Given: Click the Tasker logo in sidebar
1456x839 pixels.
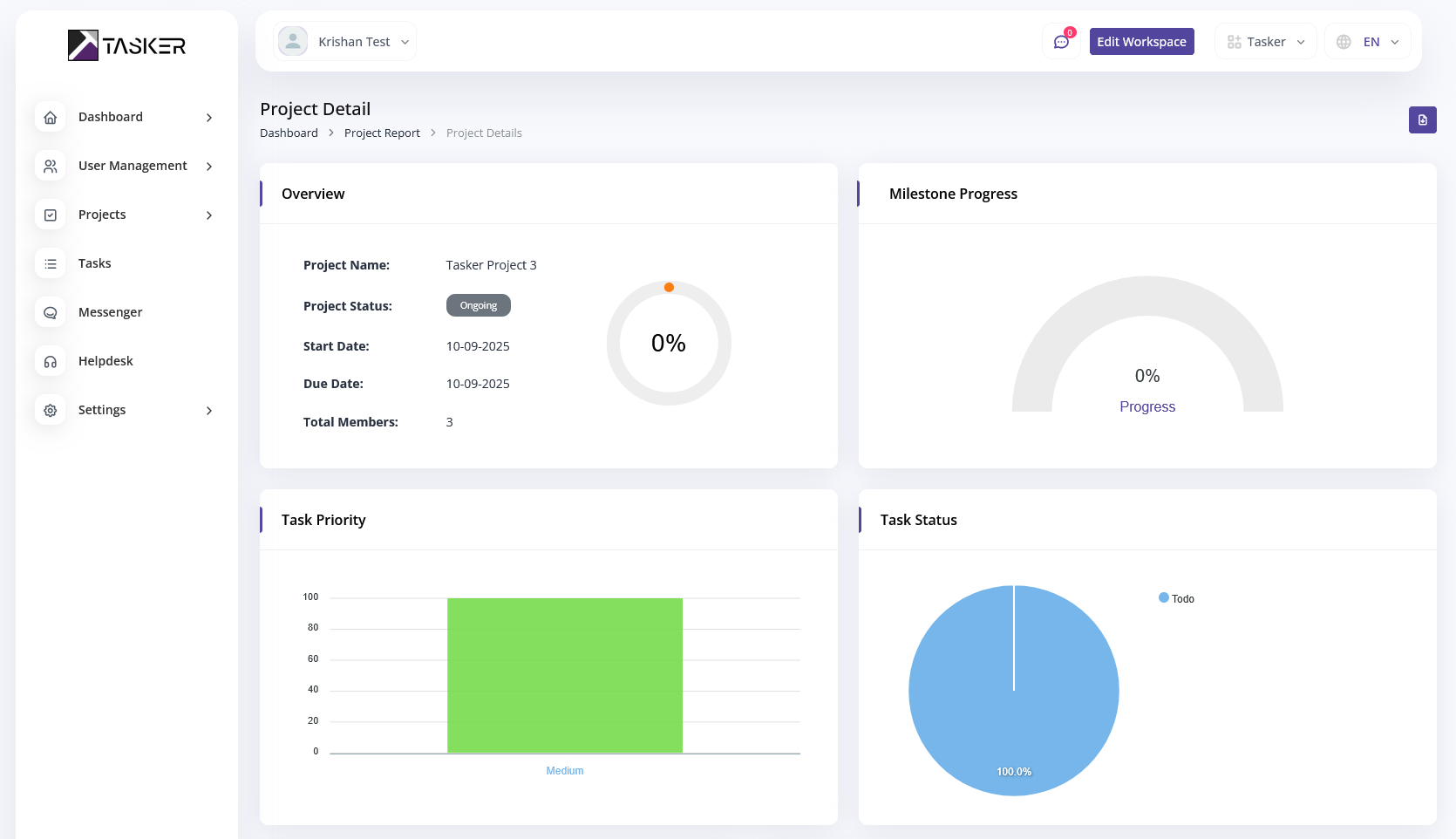Looking at the screenshot, I should click(x=126, y=45).
